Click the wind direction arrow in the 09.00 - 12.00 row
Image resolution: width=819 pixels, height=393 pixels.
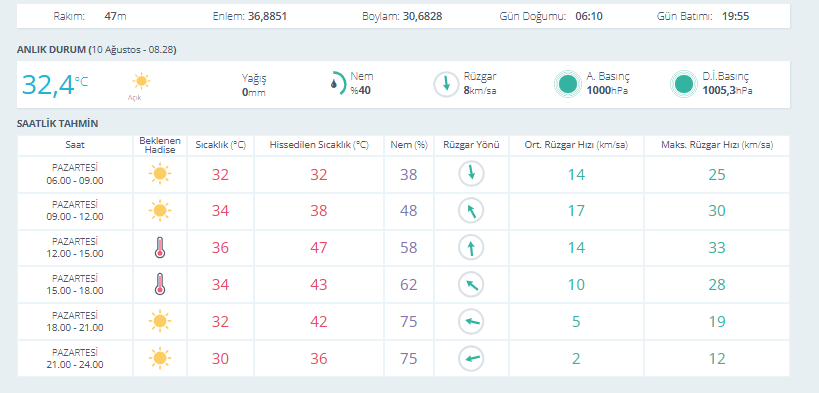[x=472, y=211]
